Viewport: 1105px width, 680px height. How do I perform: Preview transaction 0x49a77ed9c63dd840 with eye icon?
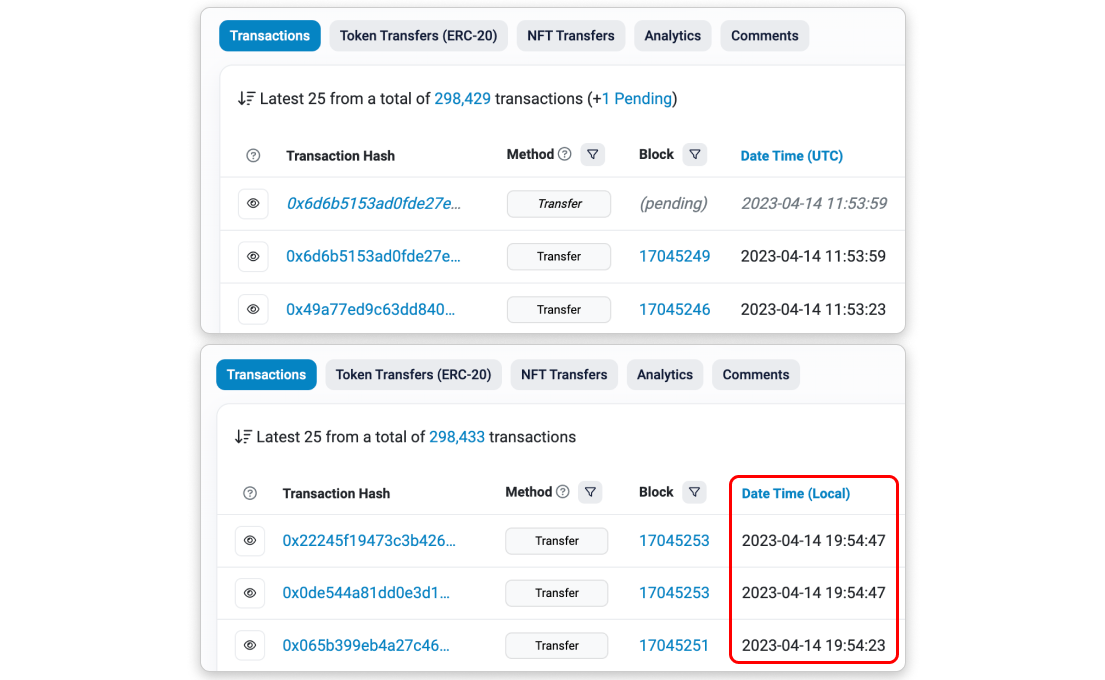tap(253, 309)
